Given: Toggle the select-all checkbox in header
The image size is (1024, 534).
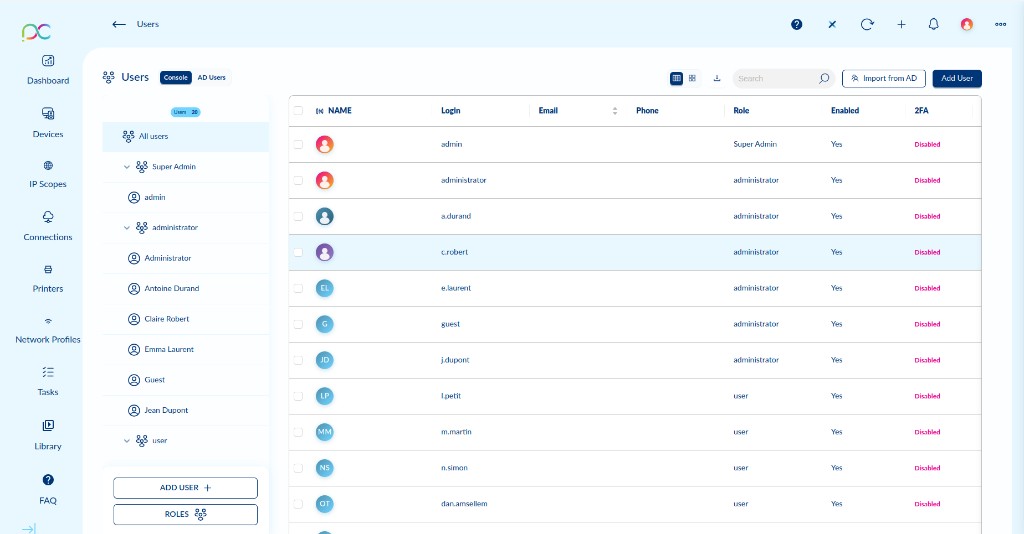Looking at the screenshot, I should 298,110.
